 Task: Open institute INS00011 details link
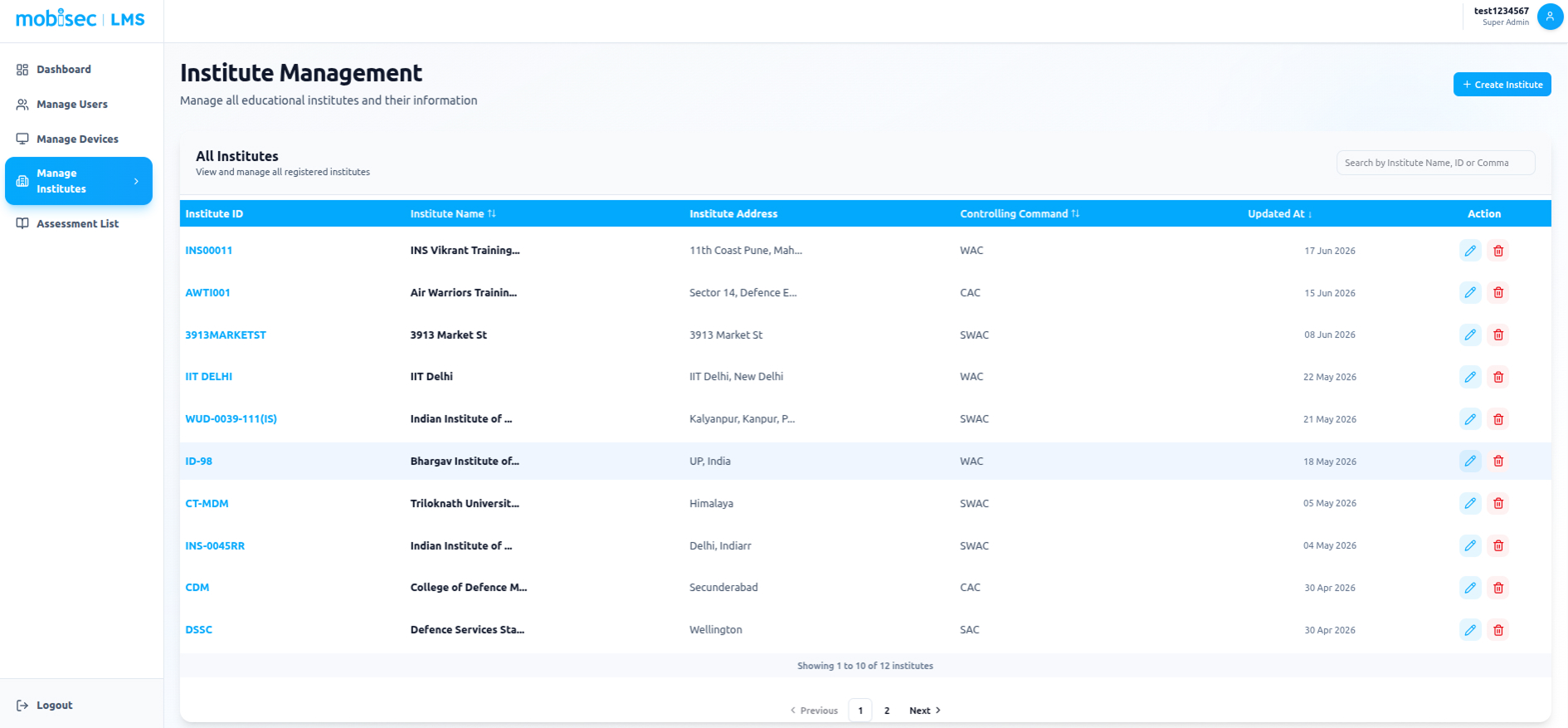point(209,251)
